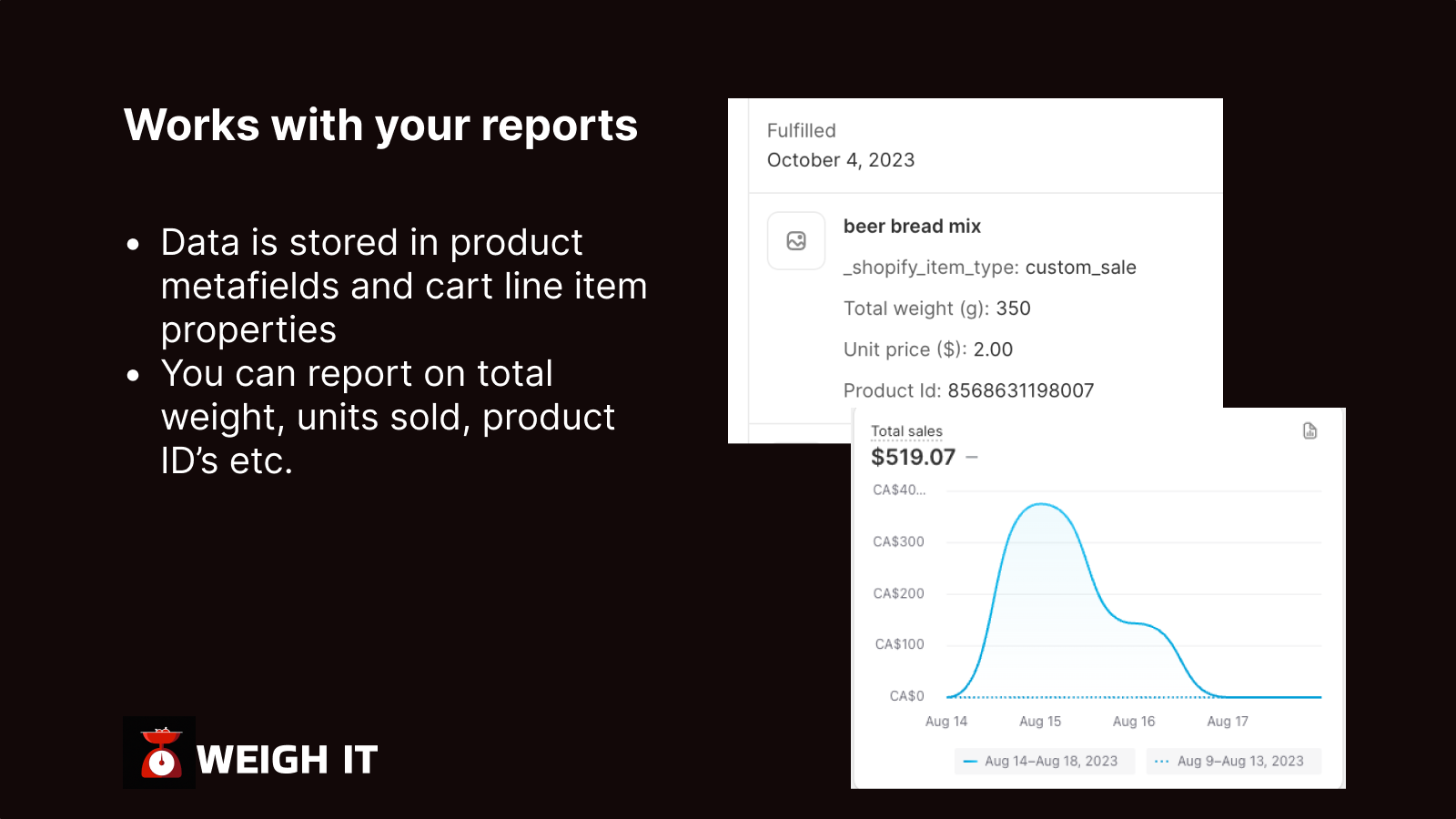This screenshot has width=1456, height=819.
Task: Click the beer bread mix product image placeholder
Action: click(x=796, y=240)
